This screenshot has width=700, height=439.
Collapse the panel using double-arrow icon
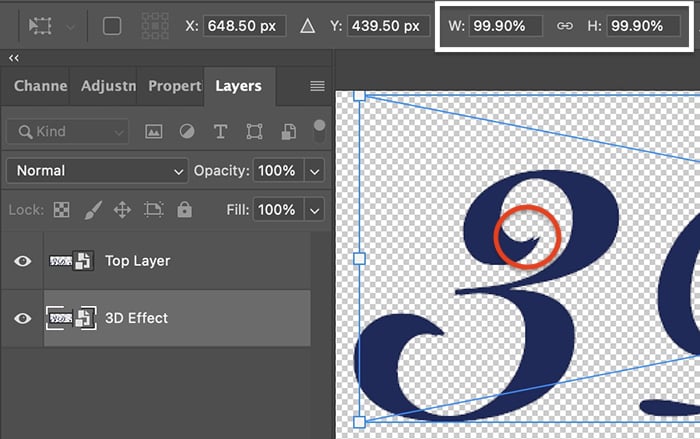coord(14,58)
